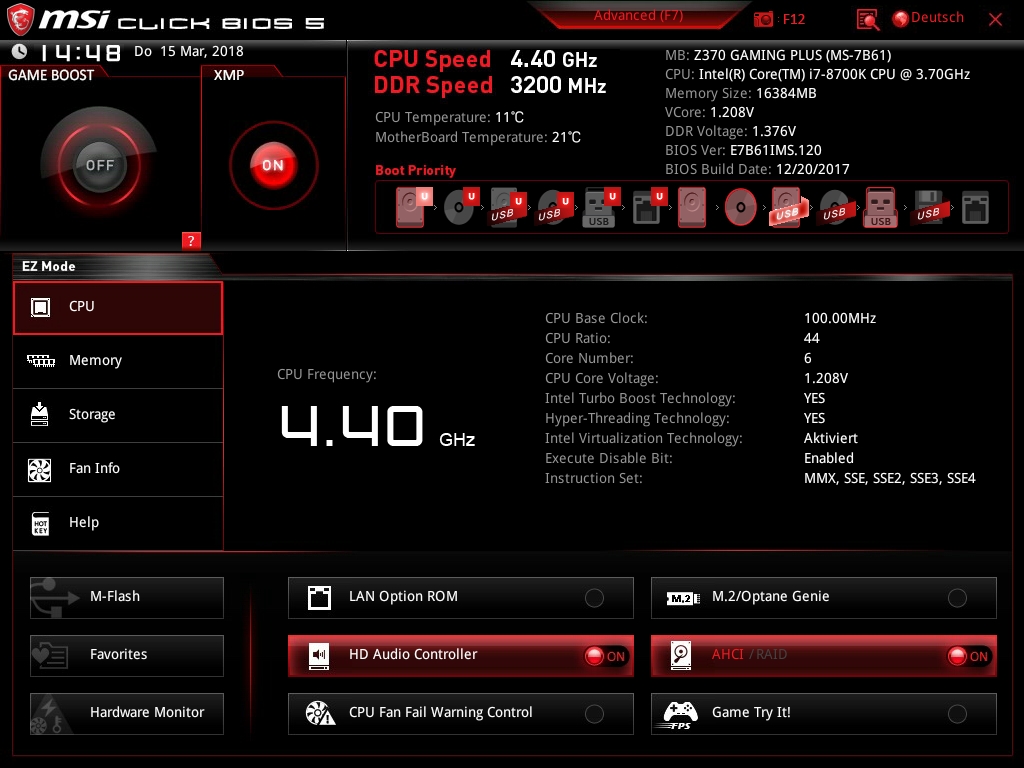
Task: Choose the UEFI USB CD/DVD boot icon
Action: coord(555,207)
